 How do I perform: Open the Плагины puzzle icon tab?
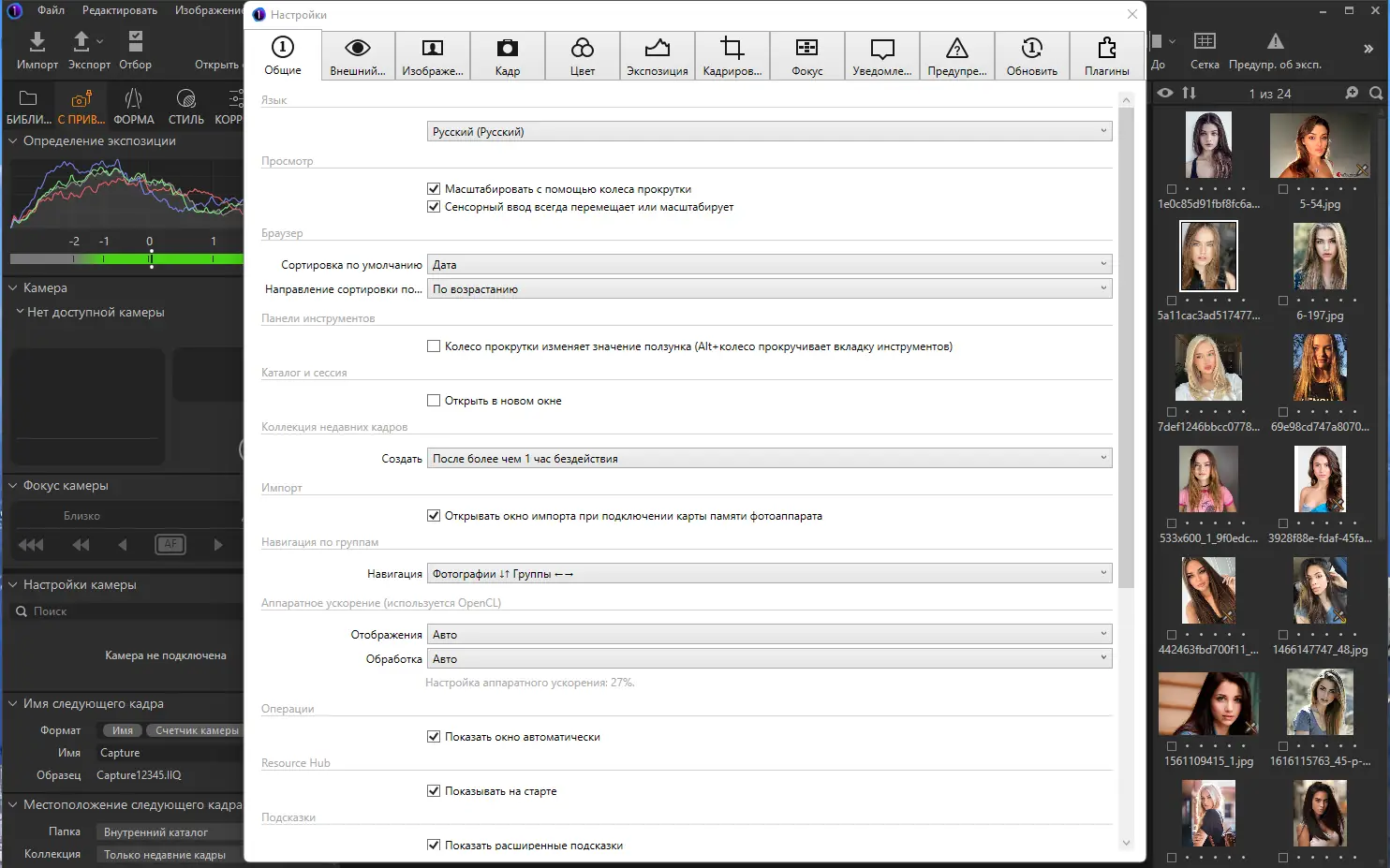1107,55
